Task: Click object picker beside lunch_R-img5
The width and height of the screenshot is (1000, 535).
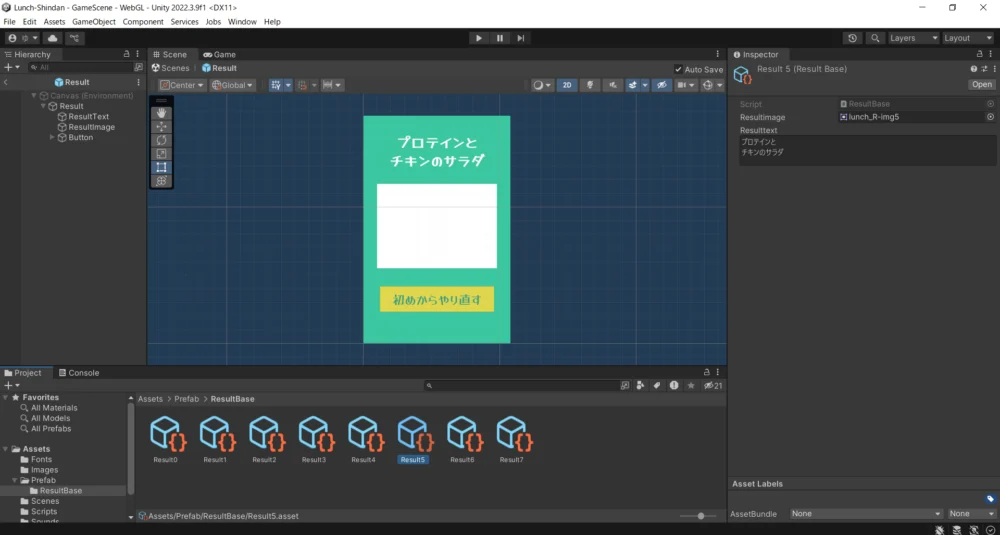Action: click(x=990, y=117)
